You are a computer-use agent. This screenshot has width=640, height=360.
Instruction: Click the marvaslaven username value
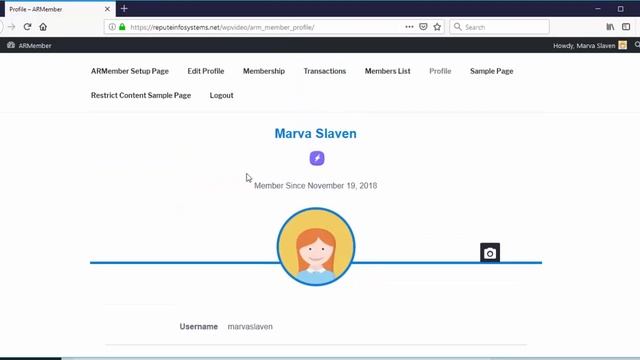tap(250, 327)
